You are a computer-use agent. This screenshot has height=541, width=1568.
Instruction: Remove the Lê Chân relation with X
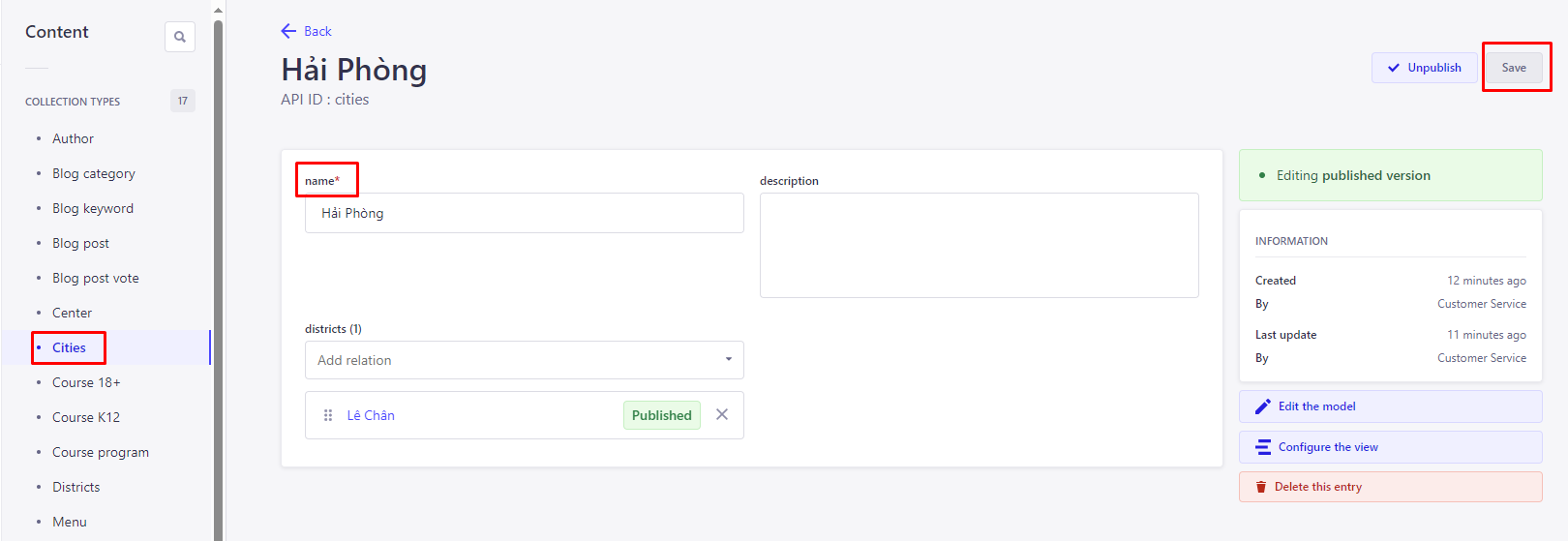pyautogui.click(x=722, y=414)
